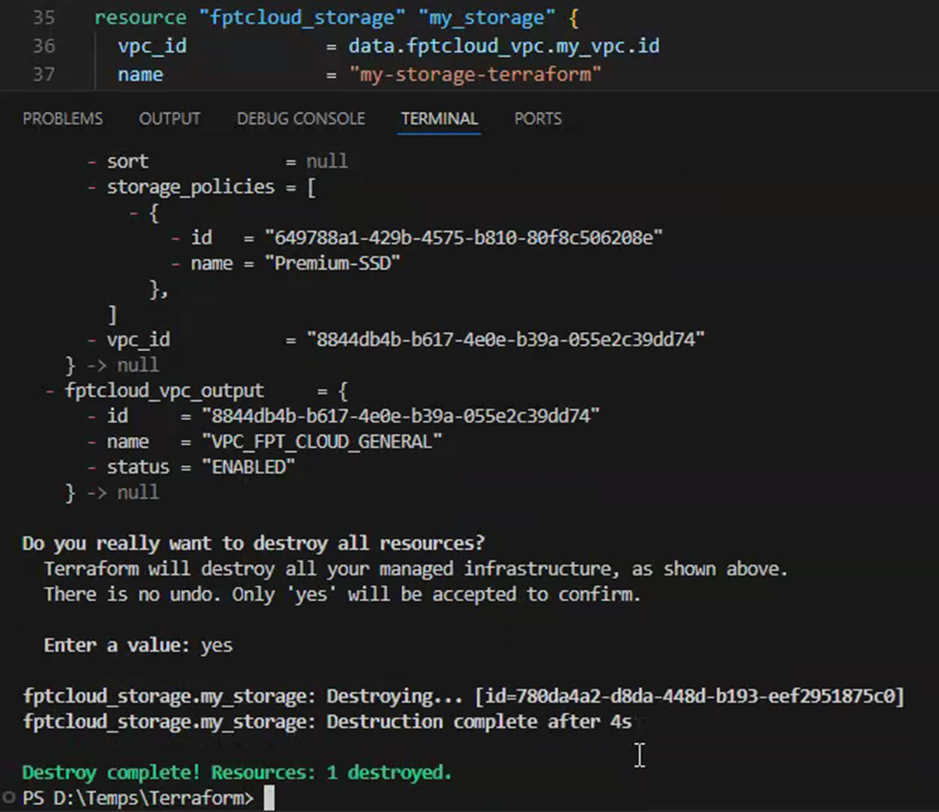The width and height of the screenshot is (939, 812).
Task: Click "VPC_FPT_CLOUD_GENERAL" in terminal output
Action: pos(321,441)
